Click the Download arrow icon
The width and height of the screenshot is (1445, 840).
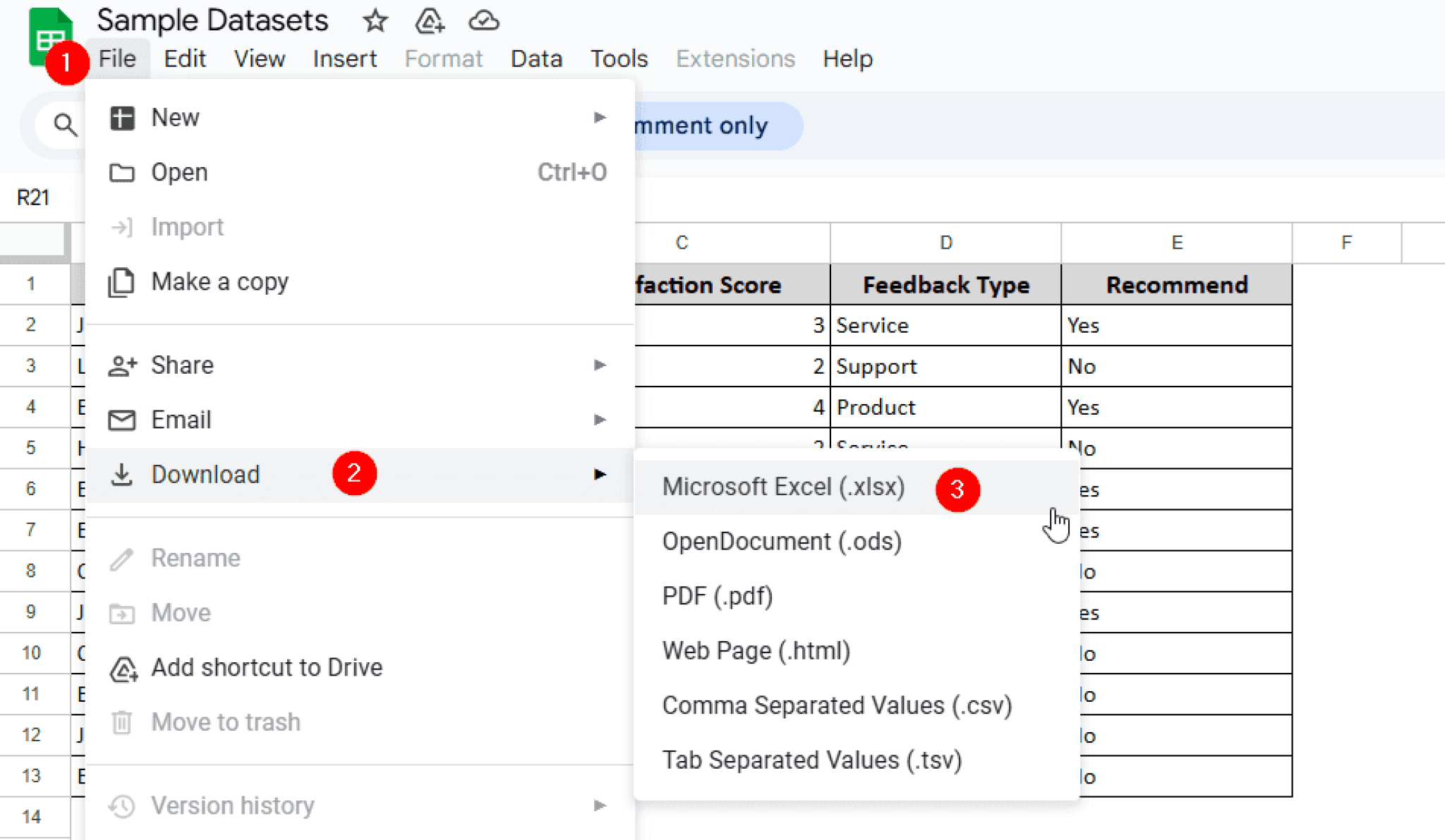[123, 474]
